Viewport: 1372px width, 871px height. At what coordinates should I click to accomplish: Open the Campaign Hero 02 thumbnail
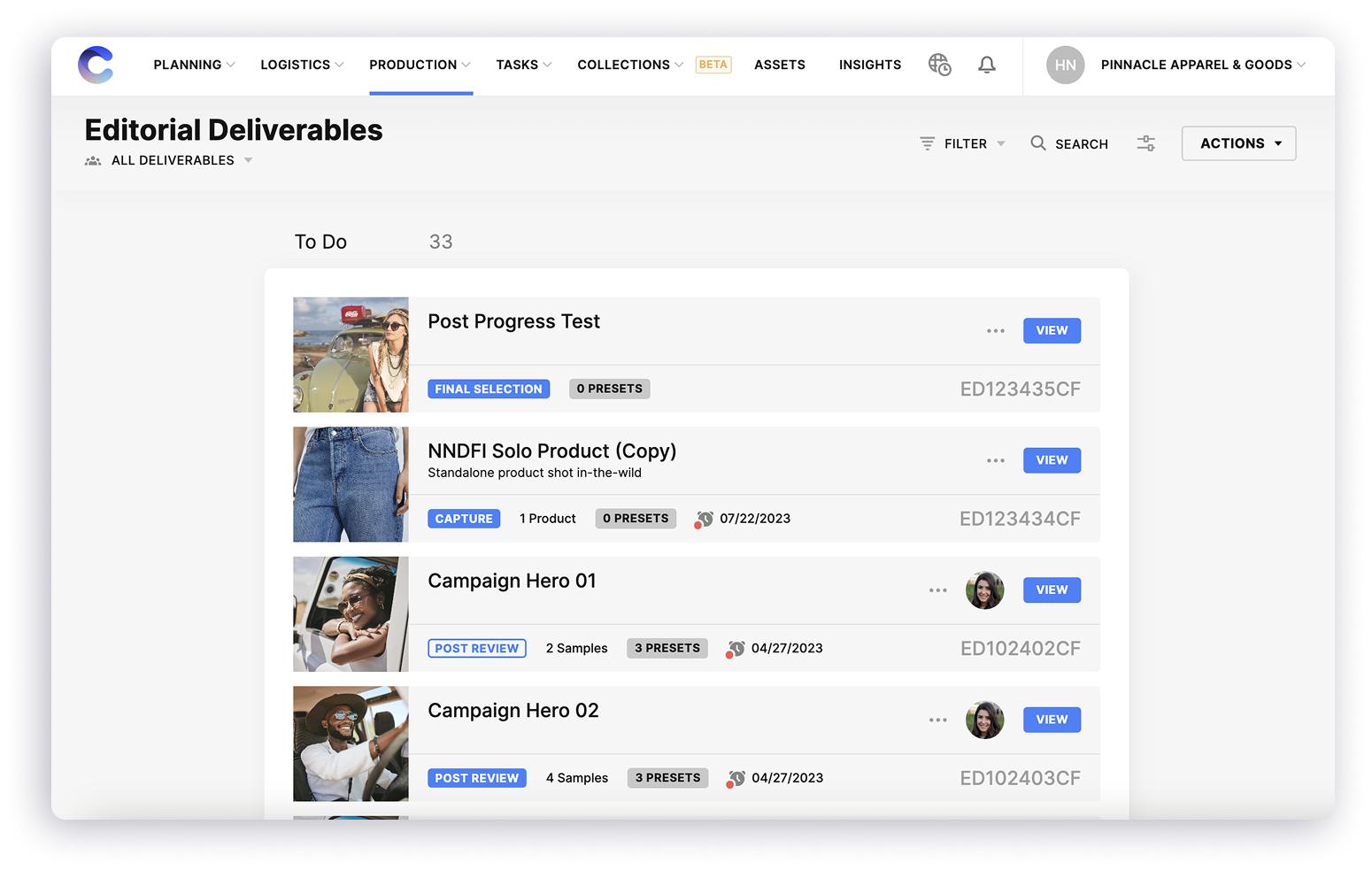[x=351, y=744]
